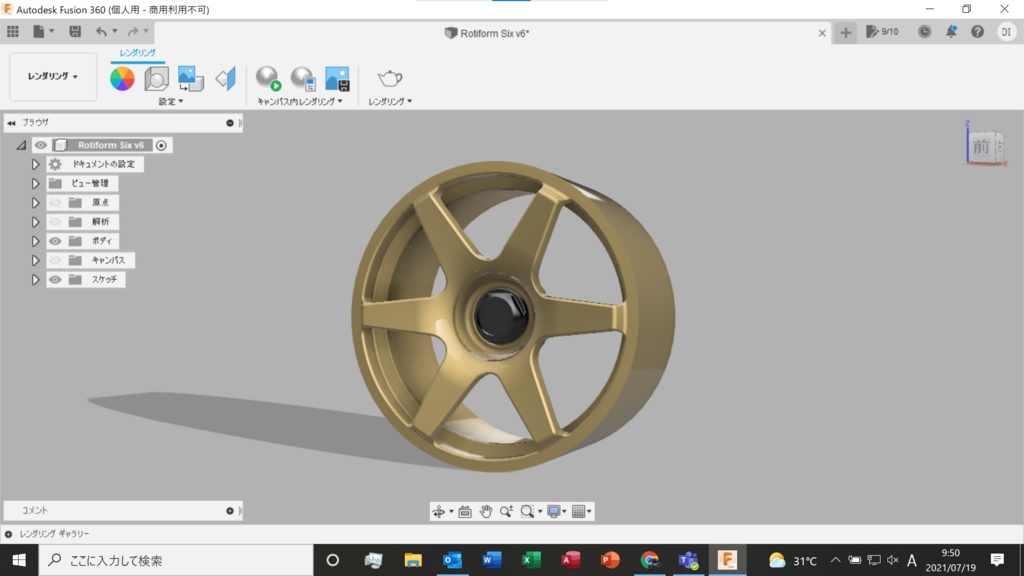The width and height of the screenshot is (1024, 576).
Task: Save the document with disk icon
Action: point(75,31)
